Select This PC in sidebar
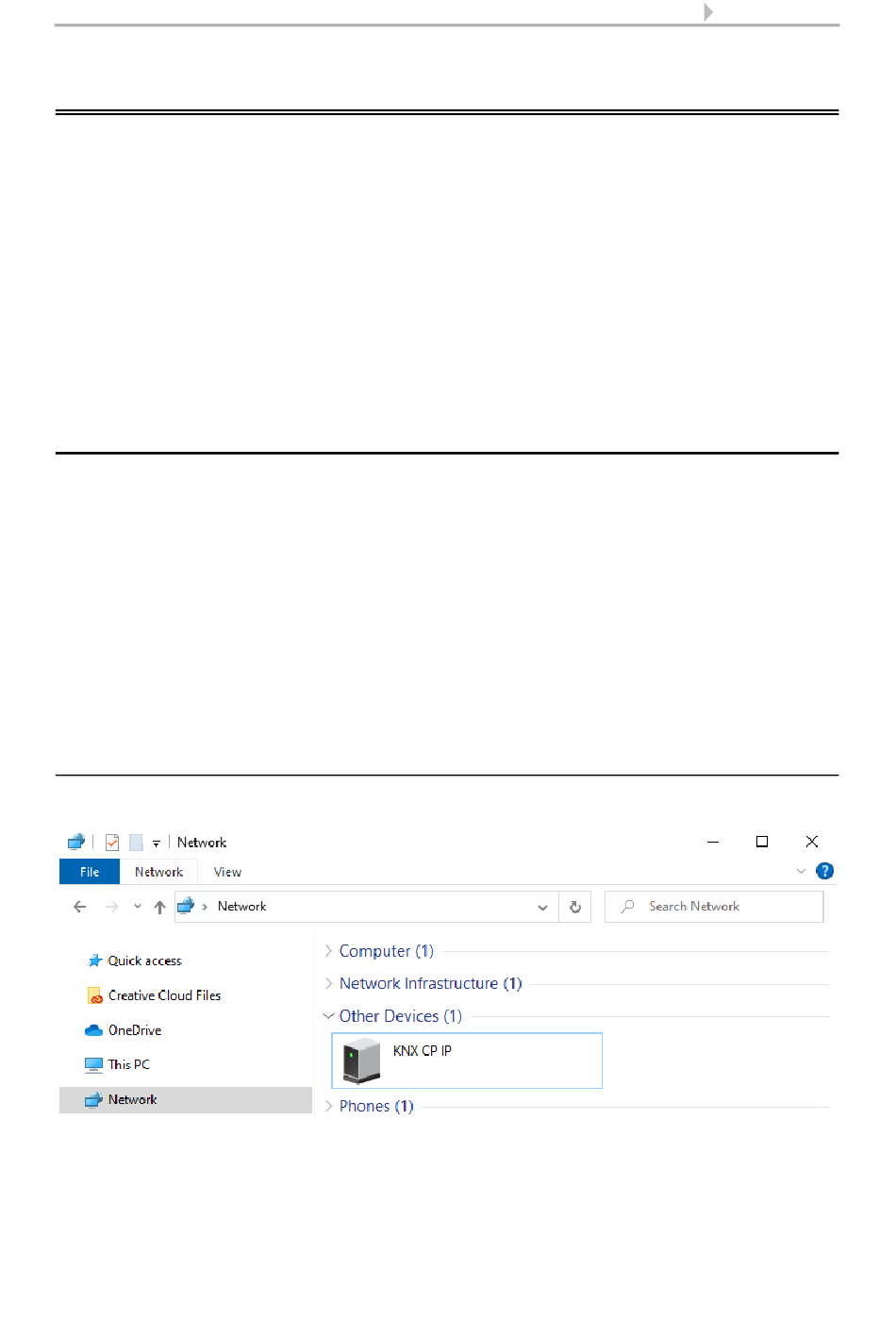The image size is (896, 1320). [129, 1064]
